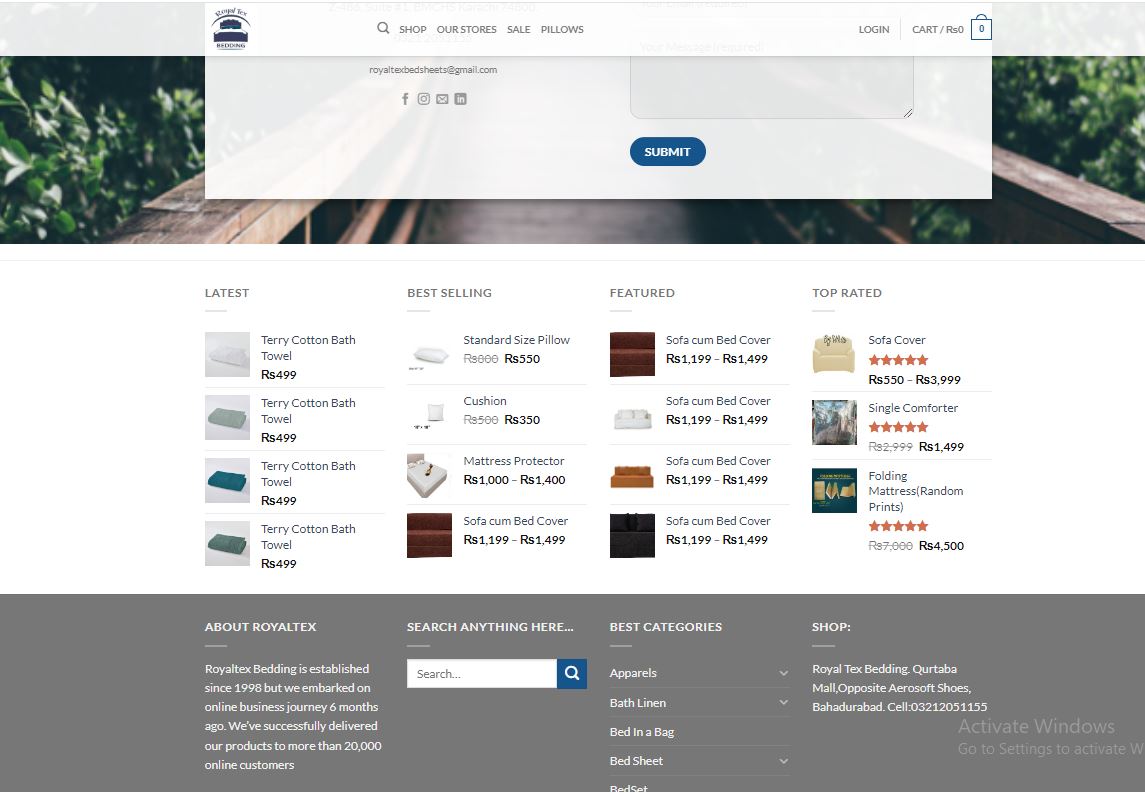1145x792 pixels.
Task: Open the Cushion product link
Action: [x=485, y=401]
